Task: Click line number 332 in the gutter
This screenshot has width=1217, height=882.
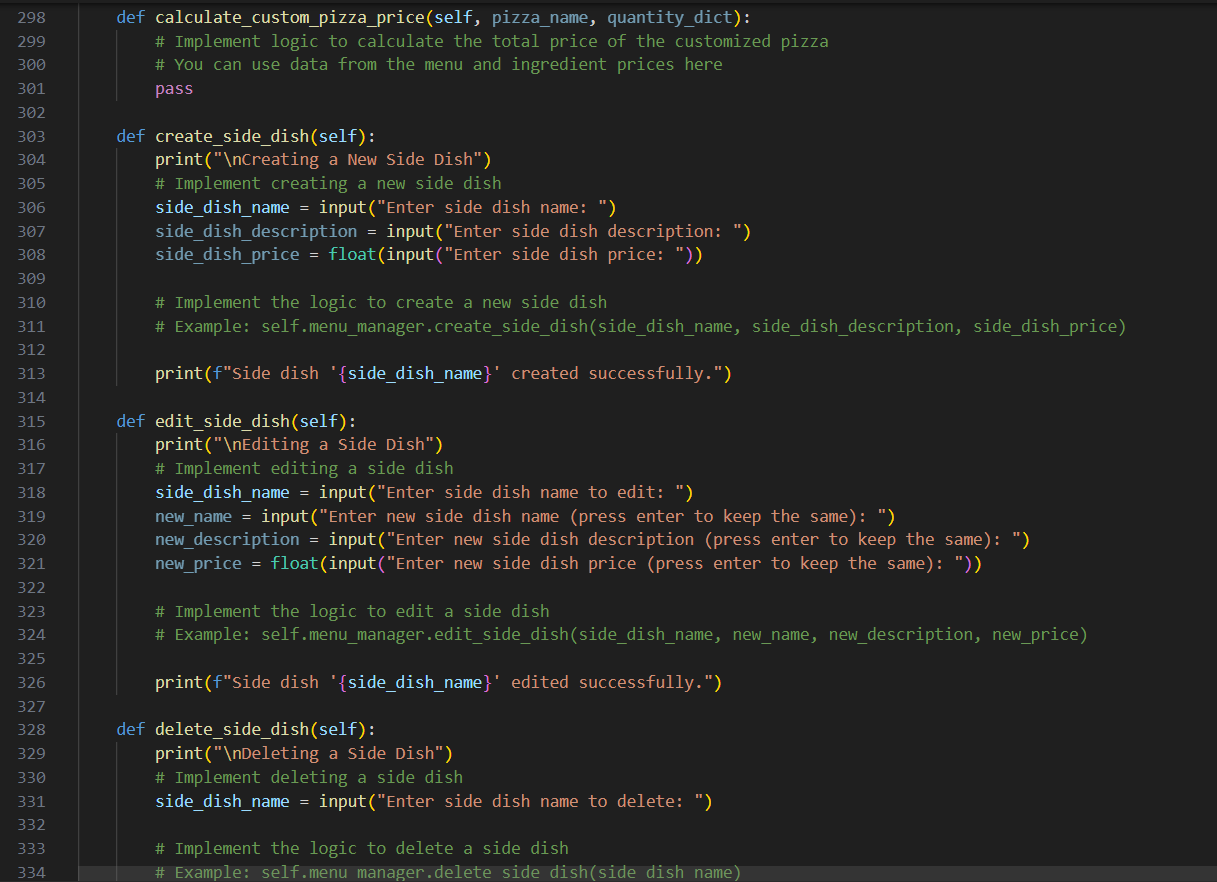Action: coord(32,825)
